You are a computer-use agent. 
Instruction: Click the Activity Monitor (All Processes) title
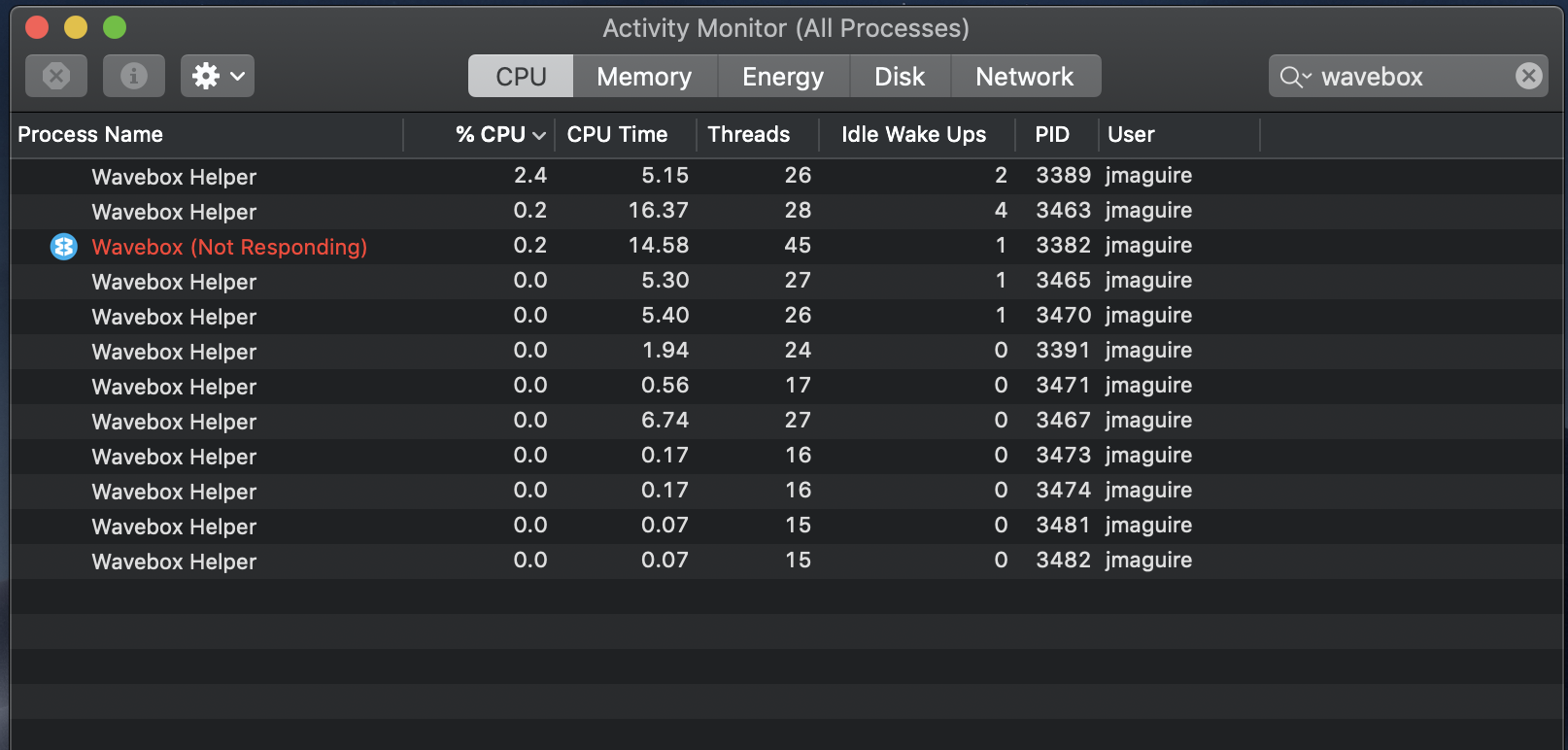click(786, 28)
